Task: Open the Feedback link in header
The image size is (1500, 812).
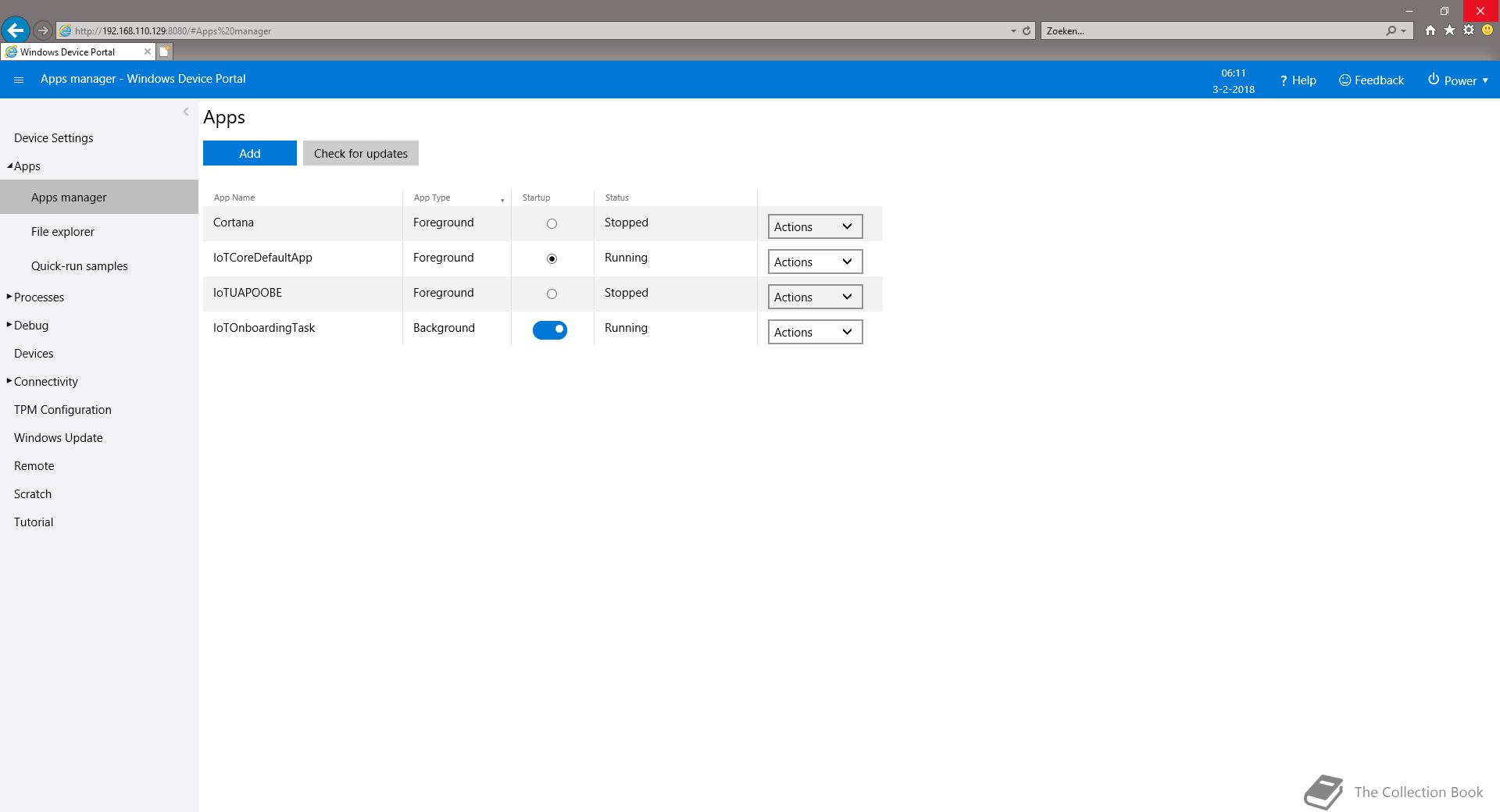Action: pyautogui.click(x=1371, y=80)
